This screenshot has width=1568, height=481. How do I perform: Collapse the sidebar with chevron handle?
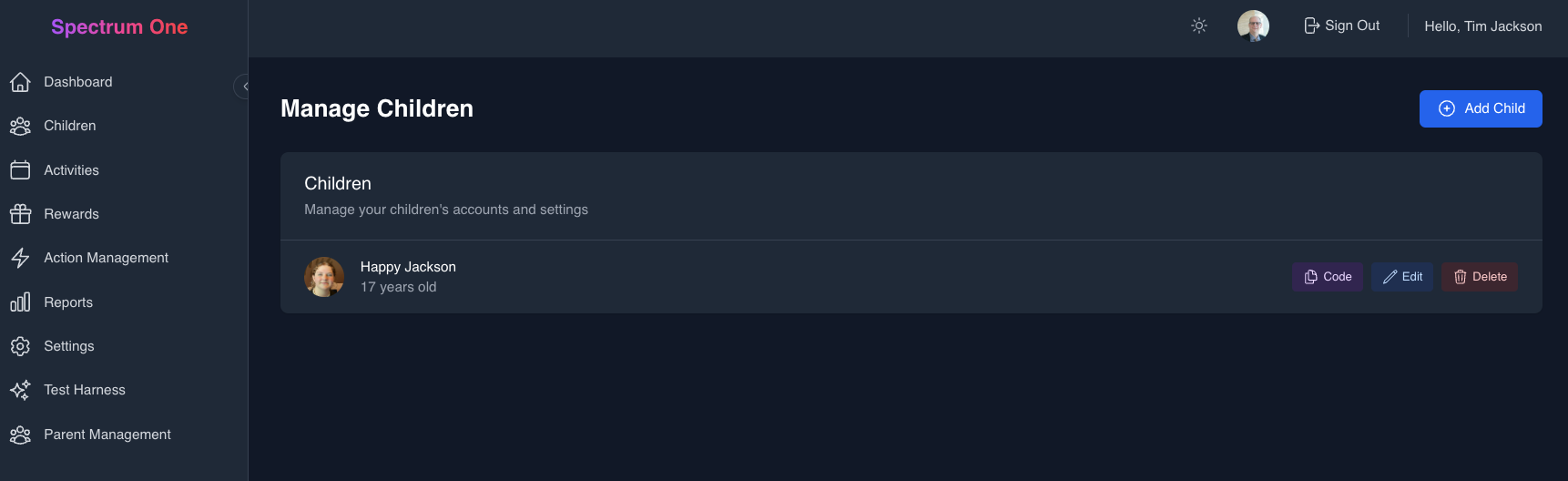pyautogui.click(x=243, y=87)
